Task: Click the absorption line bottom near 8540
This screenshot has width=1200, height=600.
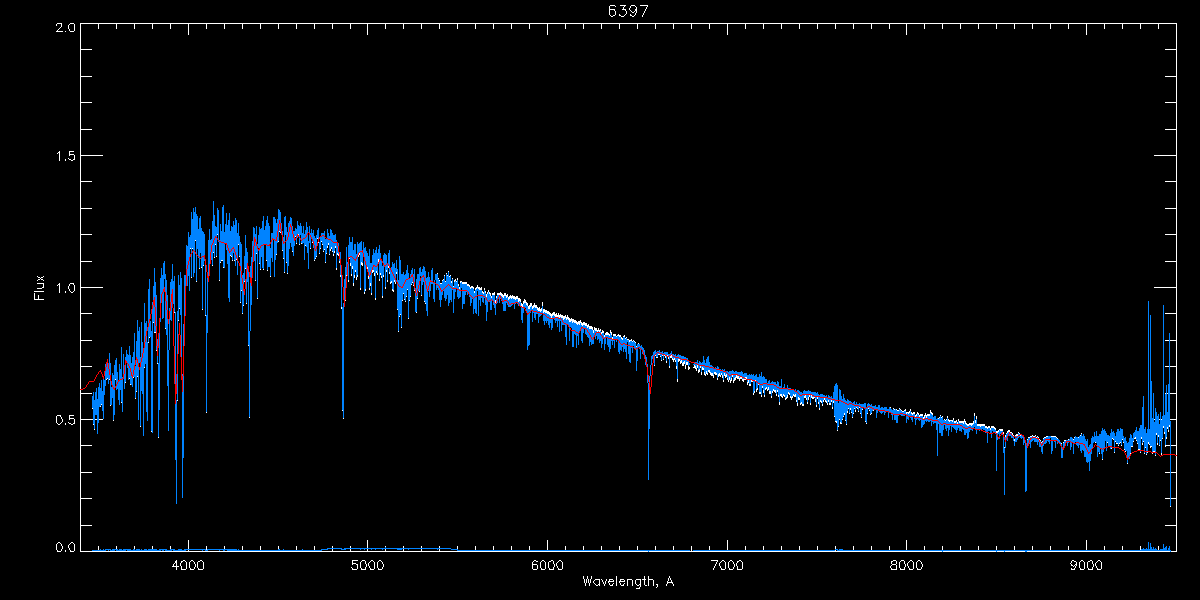Action: (1004, 492)
